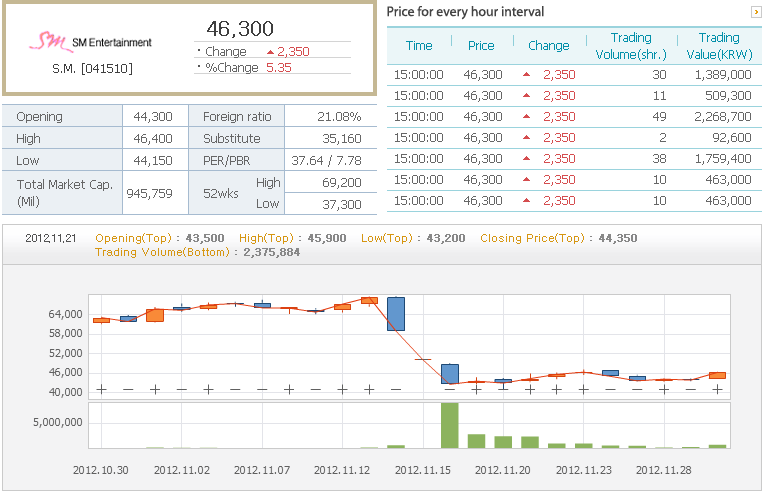Click Trading Volume(Bottom) value 2,375,884
Viewport: 773px width, 503px height.
tap(272, 252)
